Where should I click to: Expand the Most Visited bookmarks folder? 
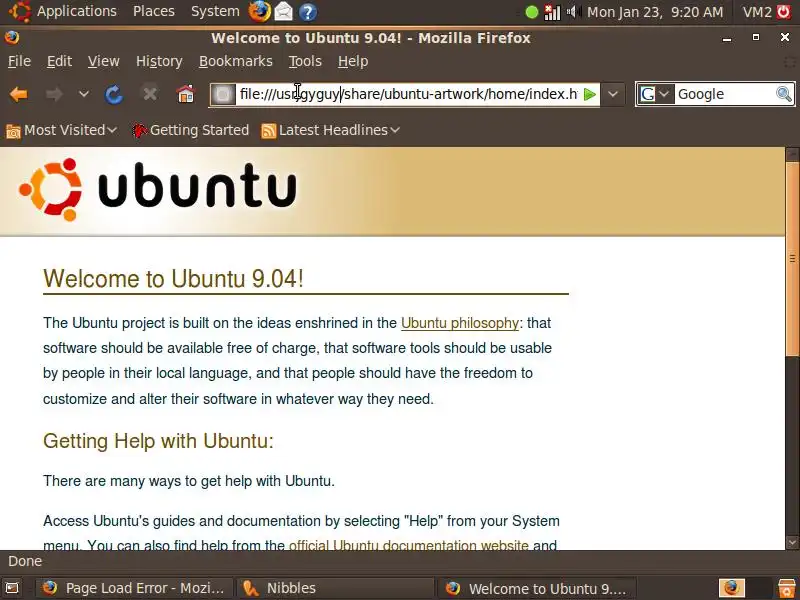(x=61, y=131)
